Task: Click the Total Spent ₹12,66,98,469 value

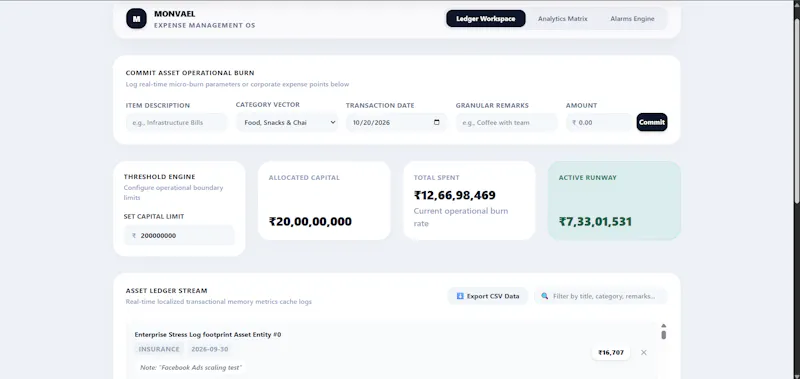Action: coord(455,195)
